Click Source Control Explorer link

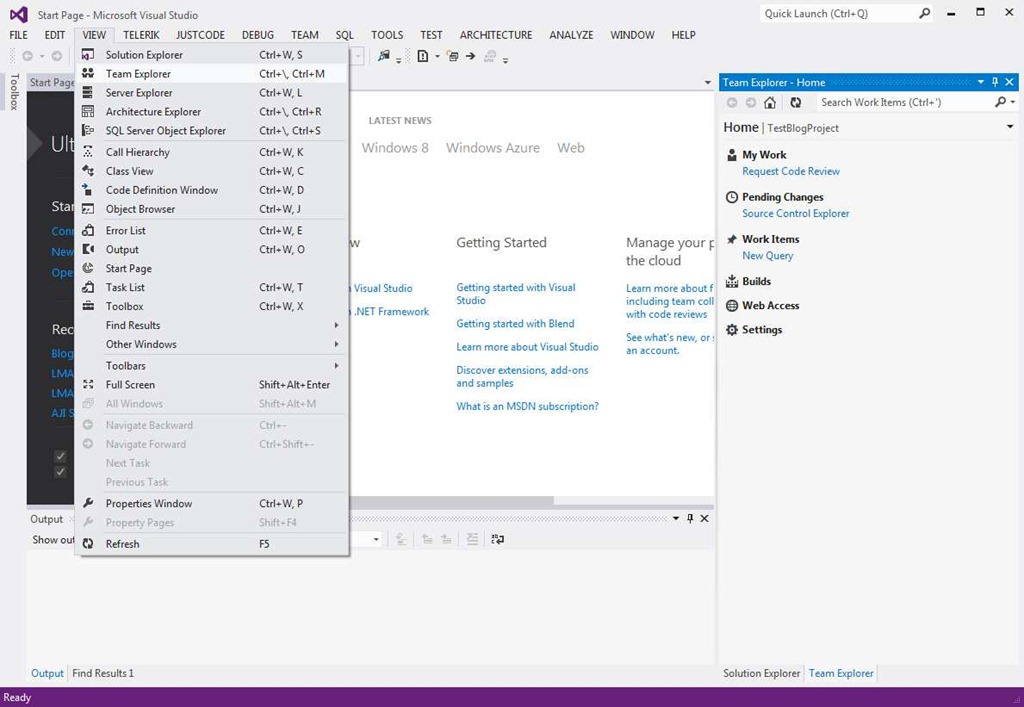pos(795,213)
